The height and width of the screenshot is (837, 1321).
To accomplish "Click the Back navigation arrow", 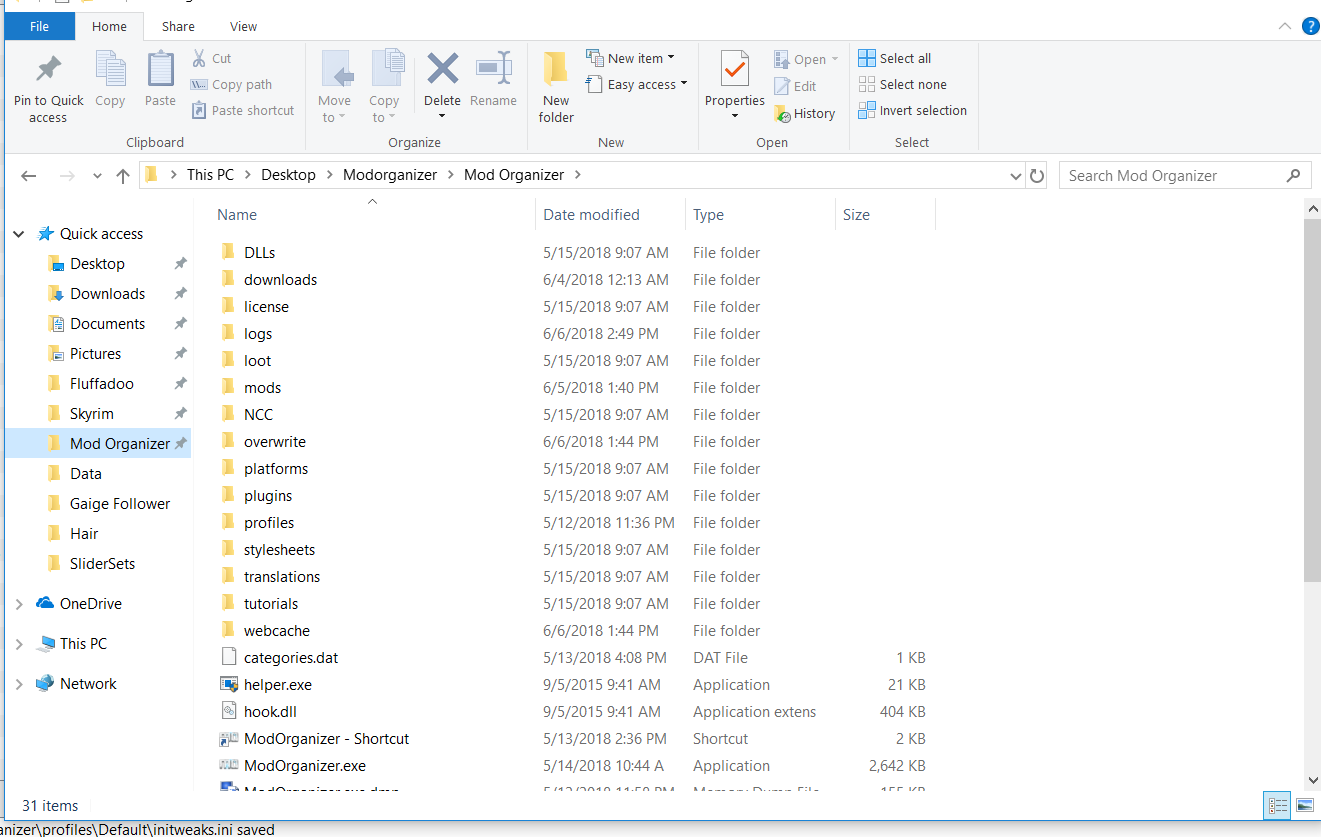I will coord(28,175).
